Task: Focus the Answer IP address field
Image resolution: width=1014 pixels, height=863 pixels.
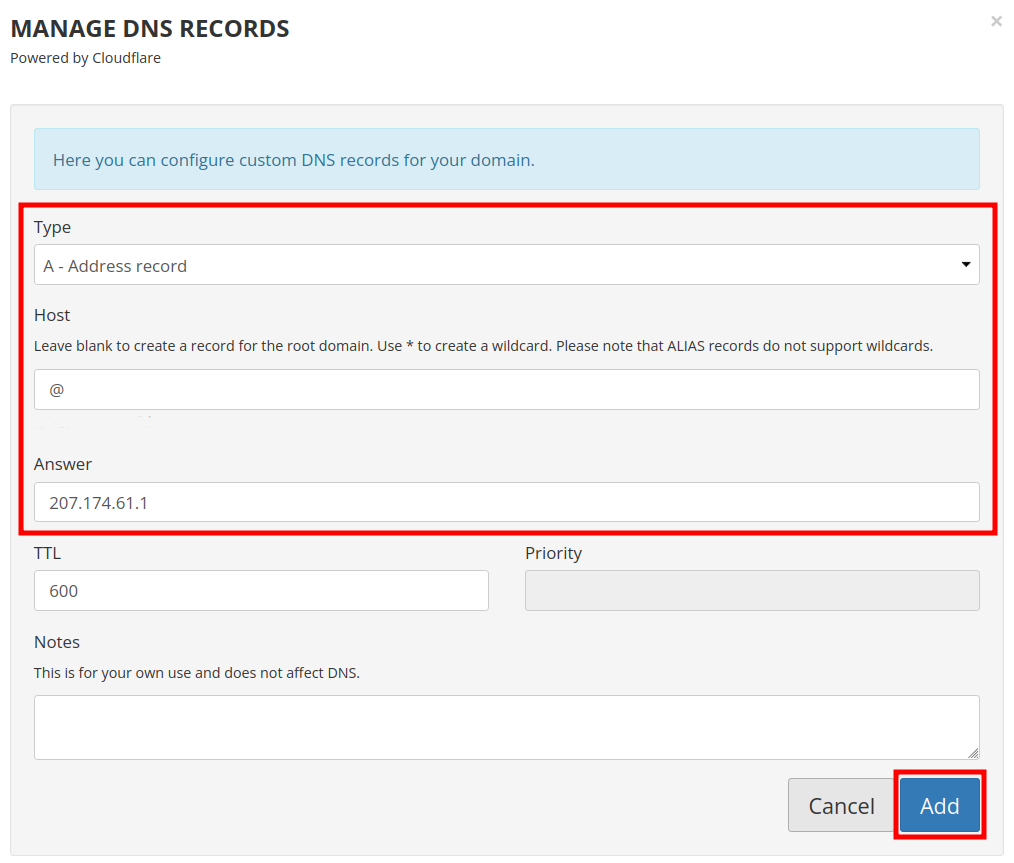Action: click(506, 503)
